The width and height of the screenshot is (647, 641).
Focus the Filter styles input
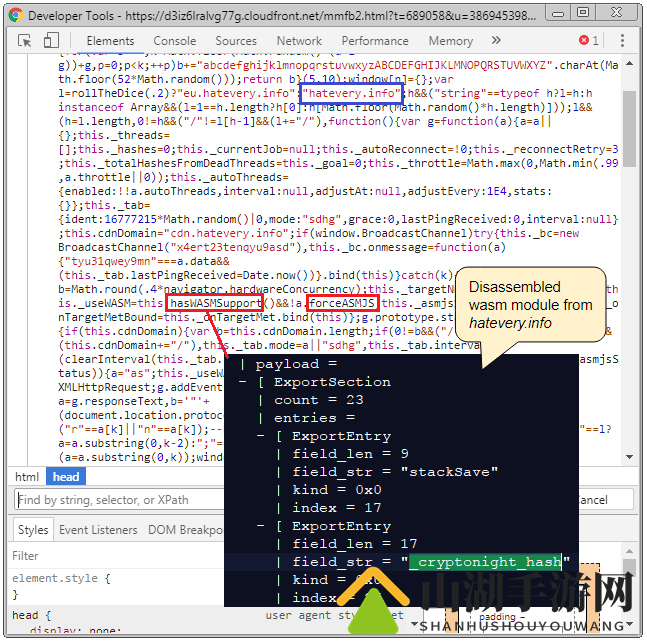[117, 556]
